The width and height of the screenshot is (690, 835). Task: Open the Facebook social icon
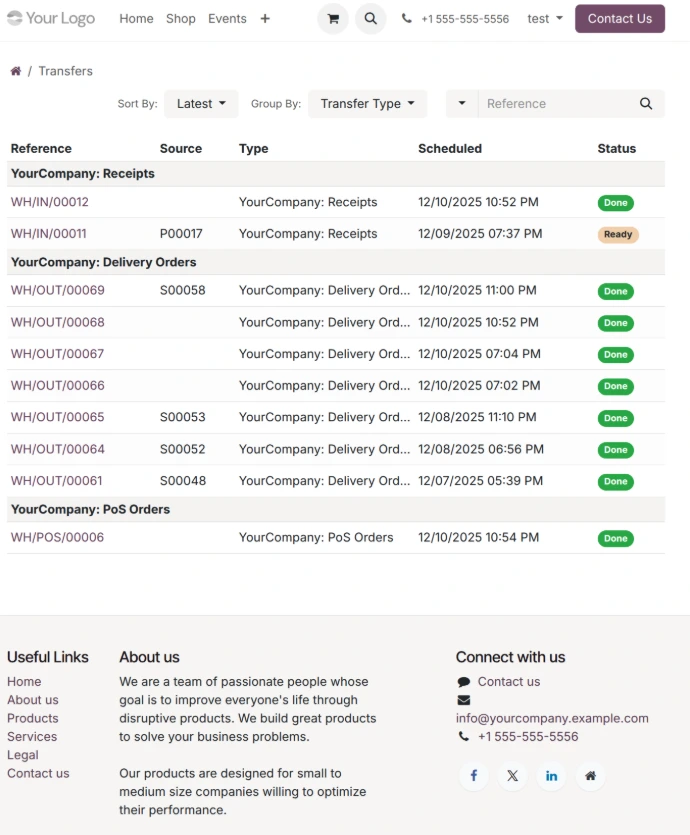474,776
